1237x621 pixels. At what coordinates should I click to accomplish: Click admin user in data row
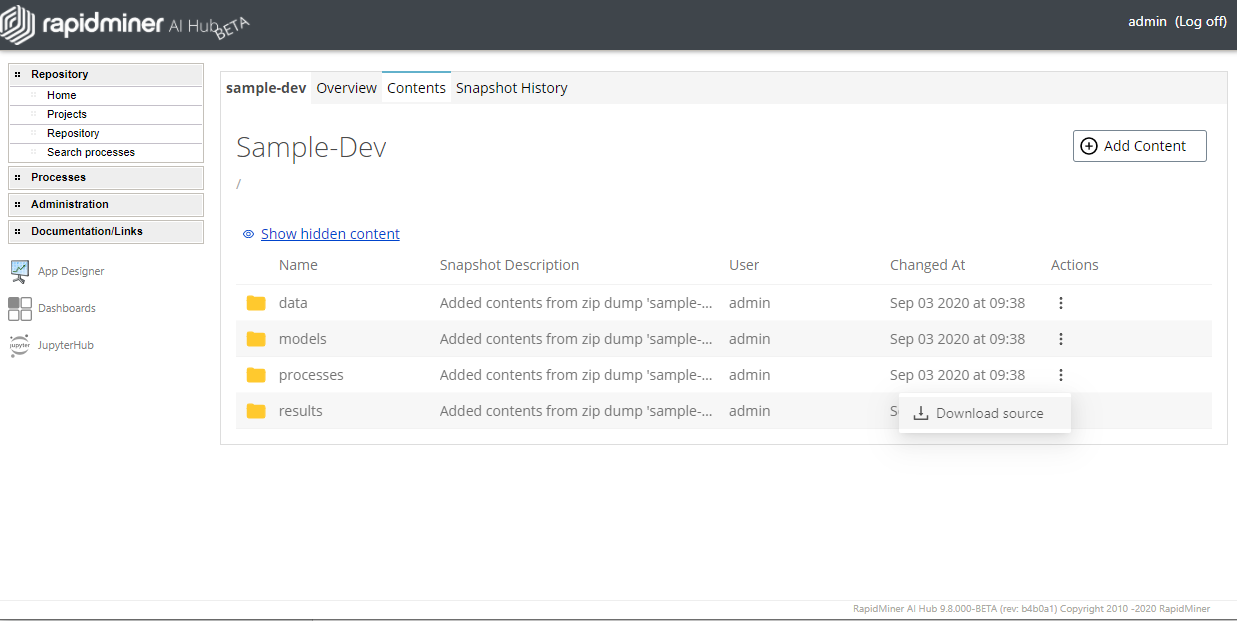(749, 303)
